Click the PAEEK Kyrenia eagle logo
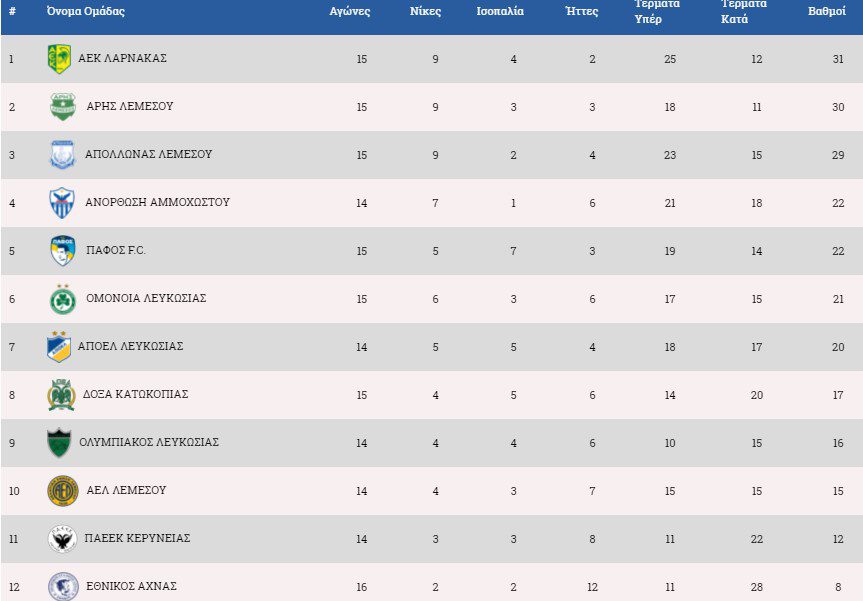Viewport: 863px width, 601px height. (62, 539)
